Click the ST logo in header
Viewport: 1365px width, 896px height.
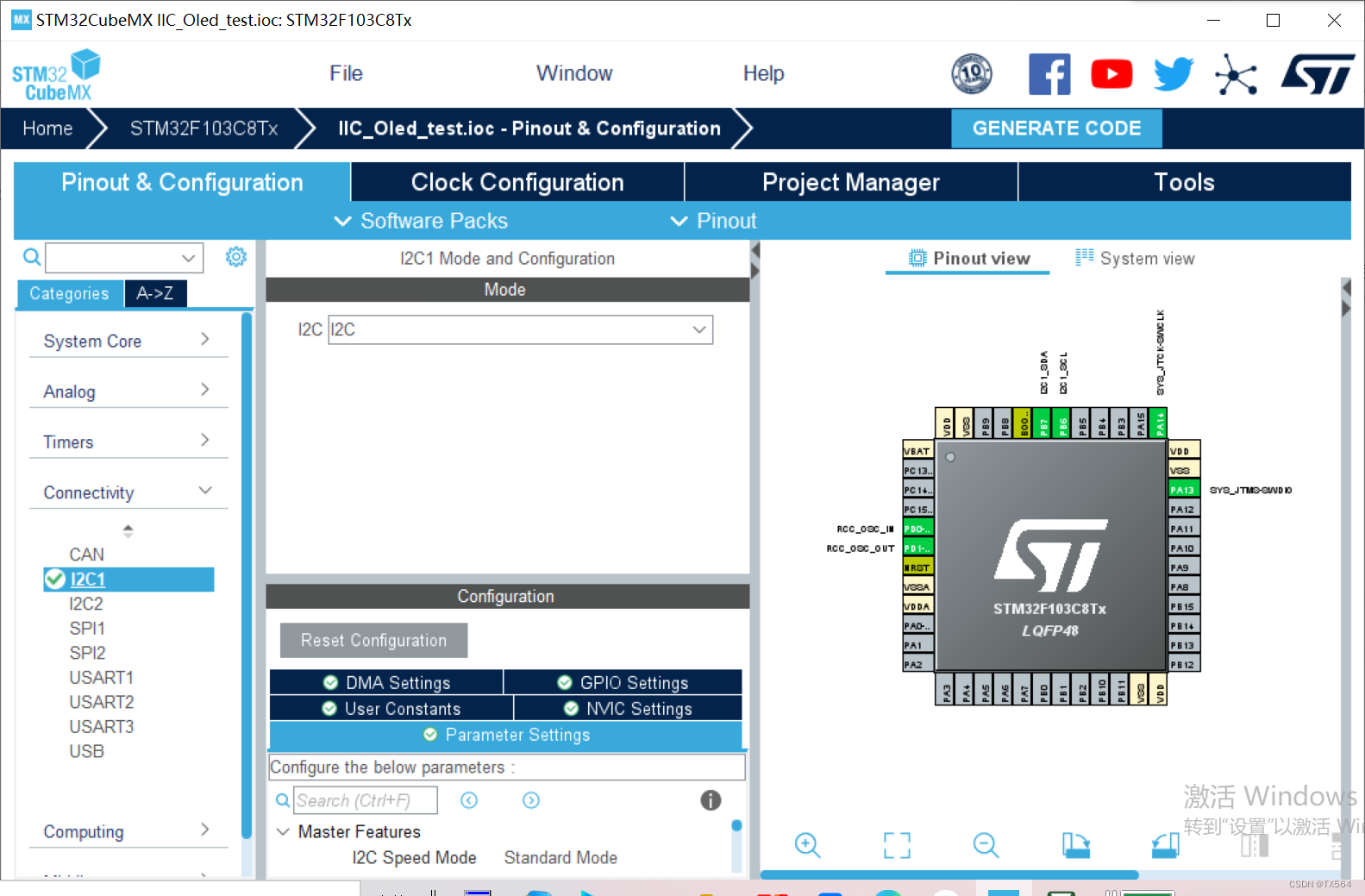[1318, 74]
